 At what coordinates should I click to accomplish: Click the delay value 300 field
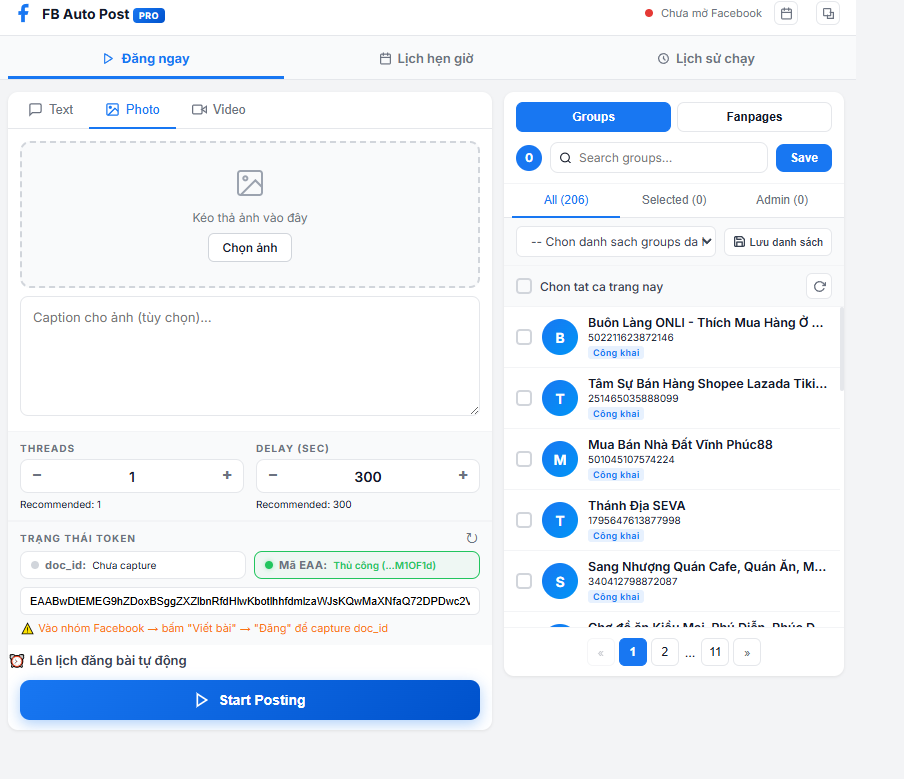pos(368,476)
